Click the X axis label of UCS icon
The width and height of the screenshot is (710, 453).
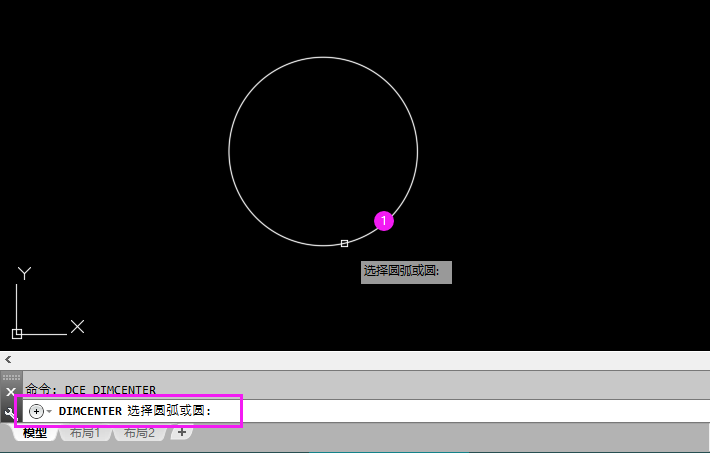(x=77, y=326)
